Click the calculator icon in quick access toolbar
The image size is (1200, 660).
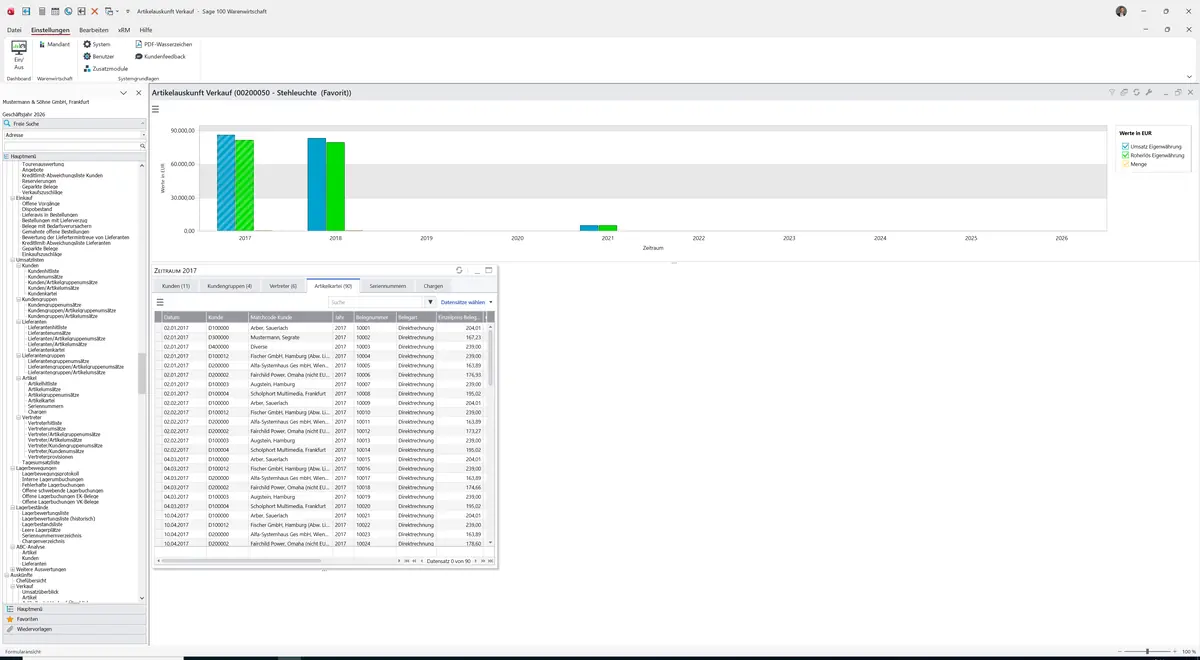point(41,11)
